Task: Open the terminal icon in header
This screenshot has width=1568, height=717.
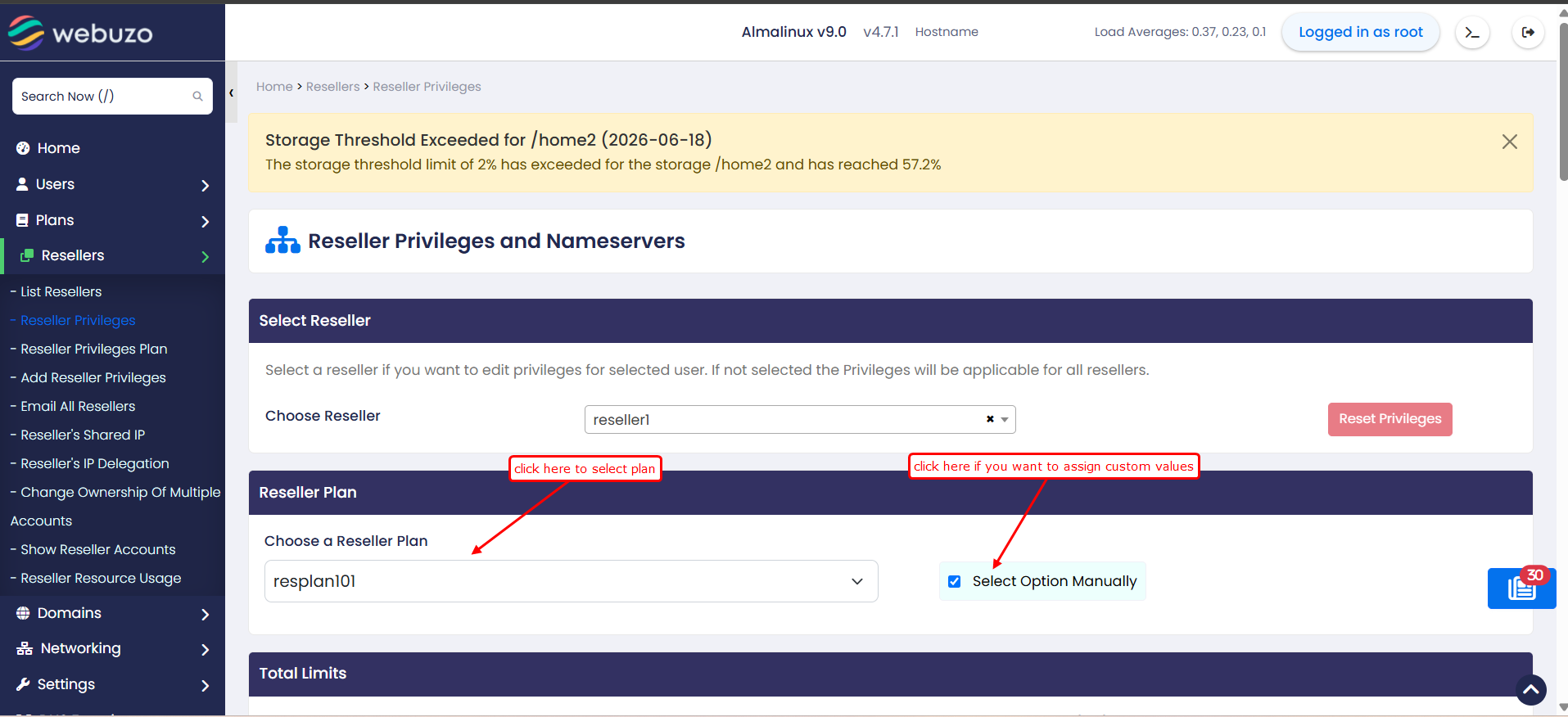Action: [x=1472, y=33]
